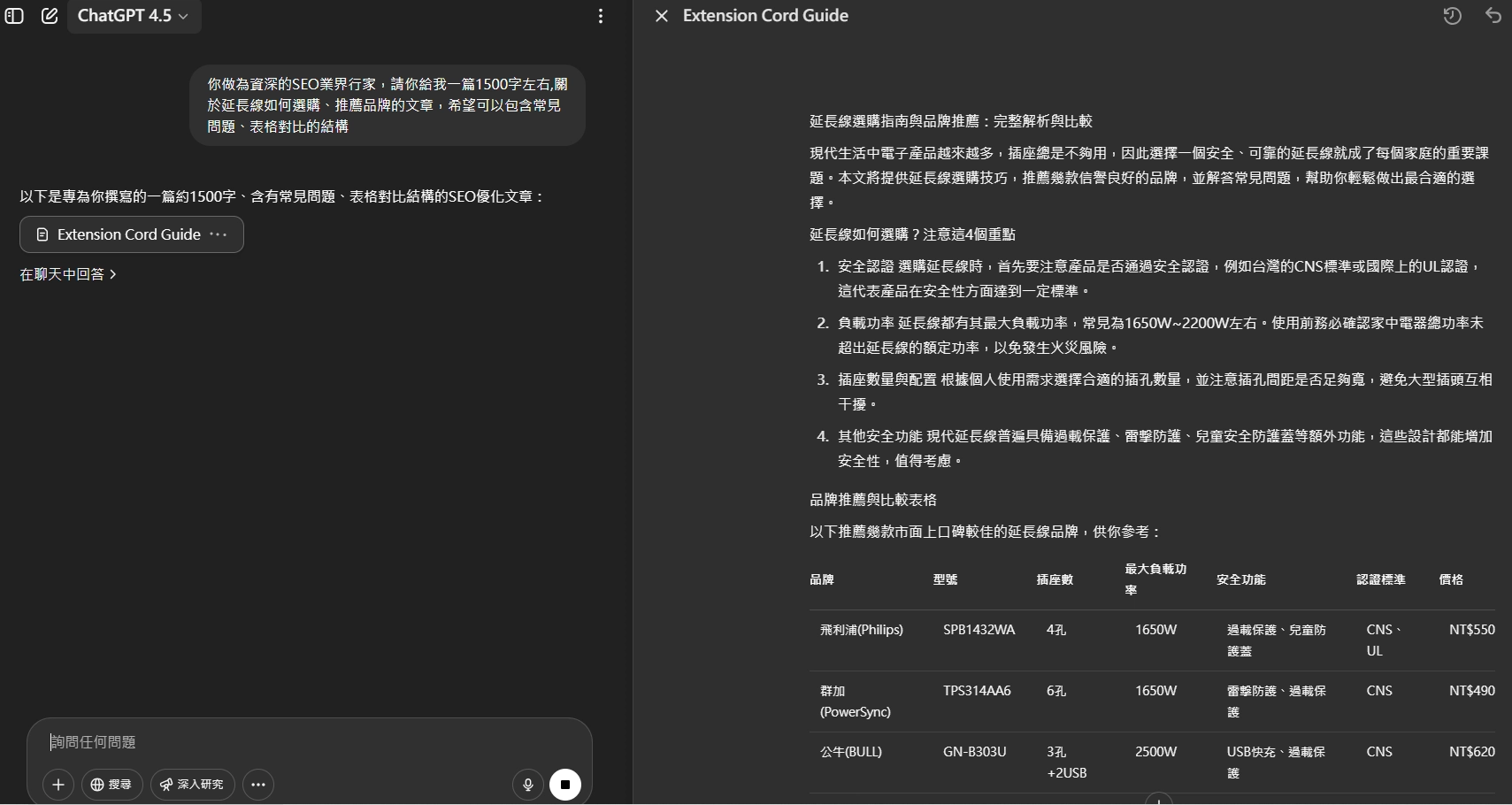Click 在聊天中回答 link
The image size is (1512, 805).
pos(67,274)
